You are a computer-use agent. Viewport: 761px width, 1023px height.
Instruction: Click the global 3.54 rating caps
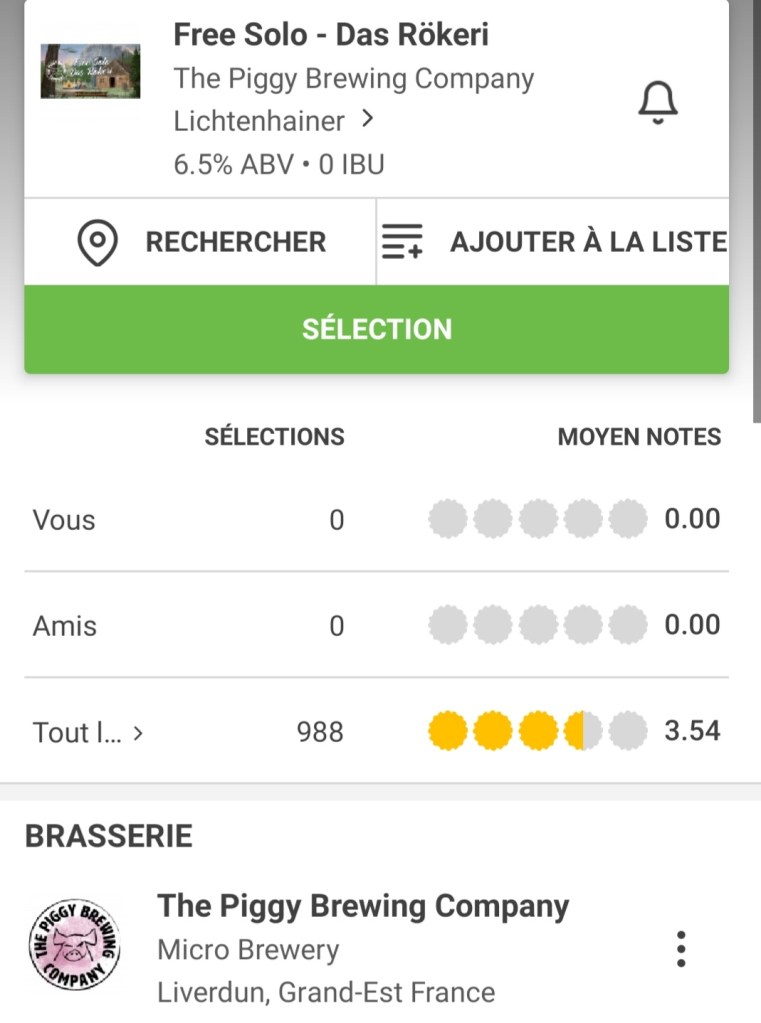point(537,731)
